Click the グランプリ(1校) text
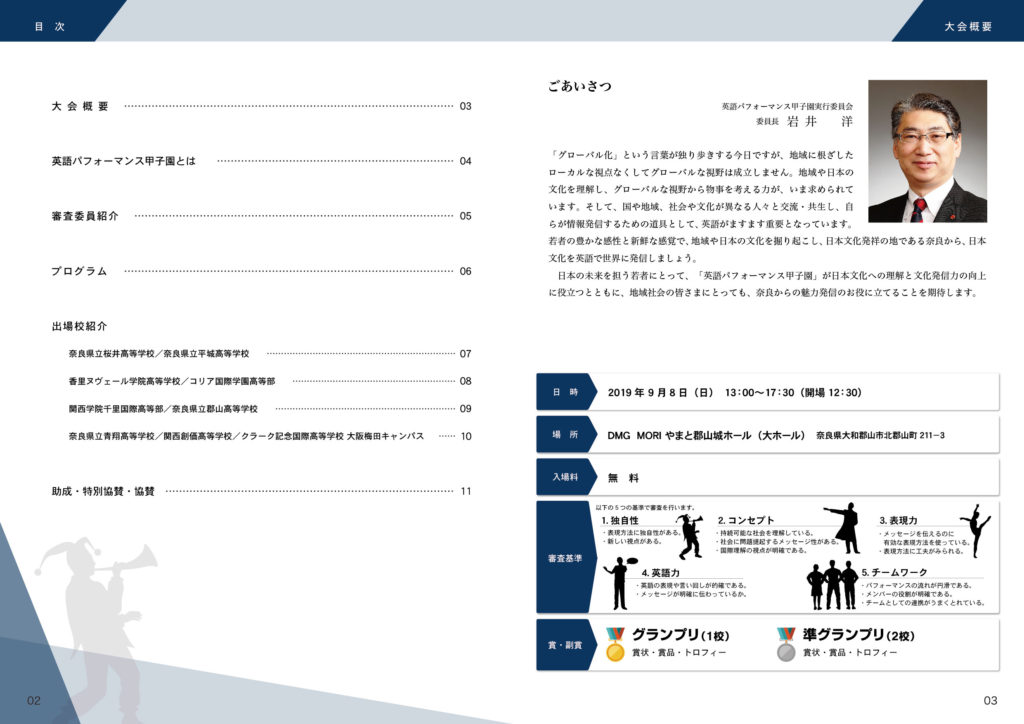Viewport: 1024px width, 724px height. click(680, 635)
